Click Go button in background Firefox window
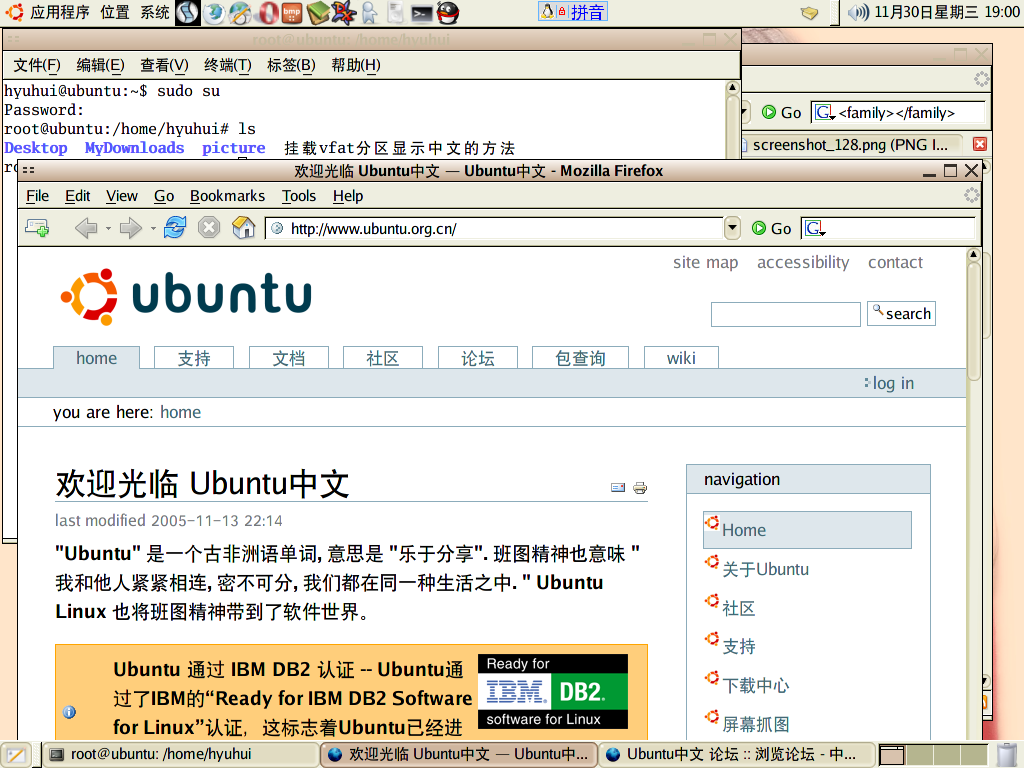1024x768 pixels. tap(781, 112)
